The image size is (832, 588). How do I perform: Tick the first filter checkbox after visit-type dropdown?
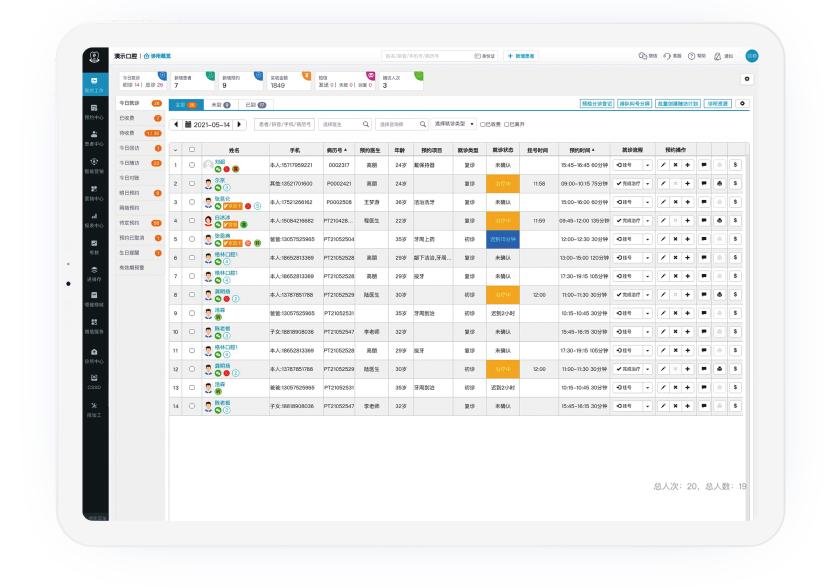[x=483, y=124]
